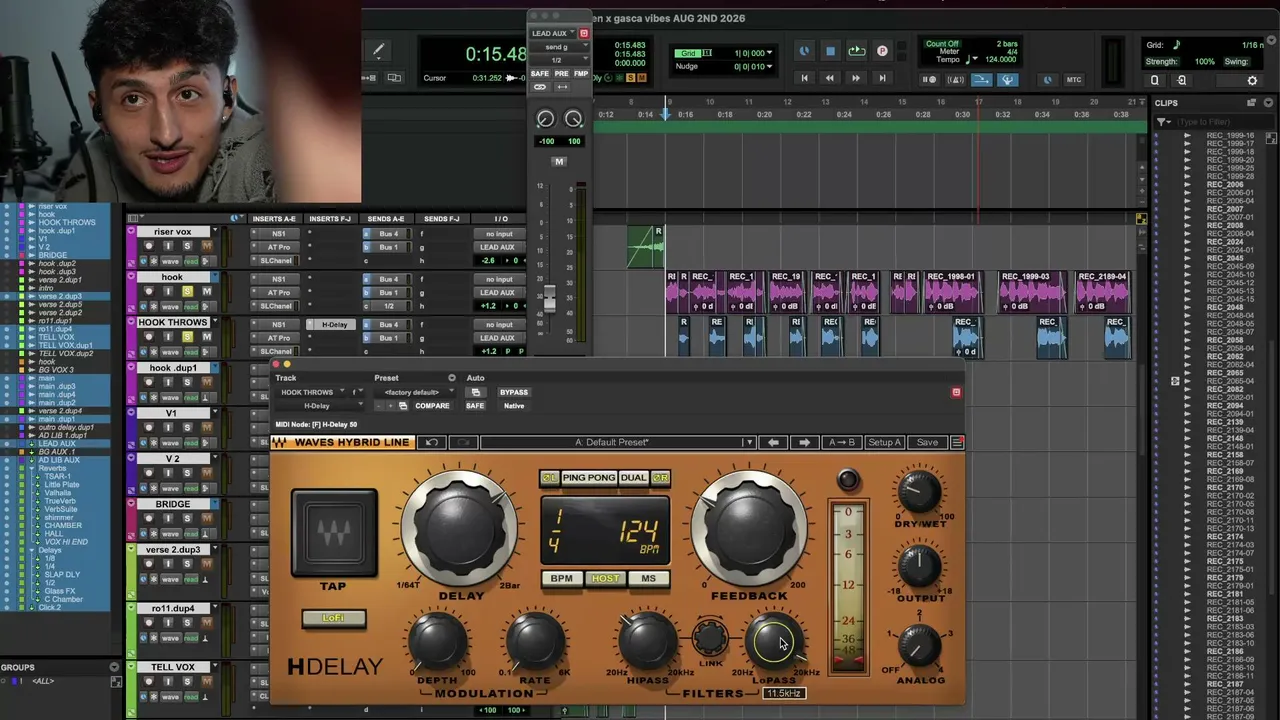Viewport: 1280px width, 720px height.
Task: Click the return to zero transport button
Action: point(804,78)
